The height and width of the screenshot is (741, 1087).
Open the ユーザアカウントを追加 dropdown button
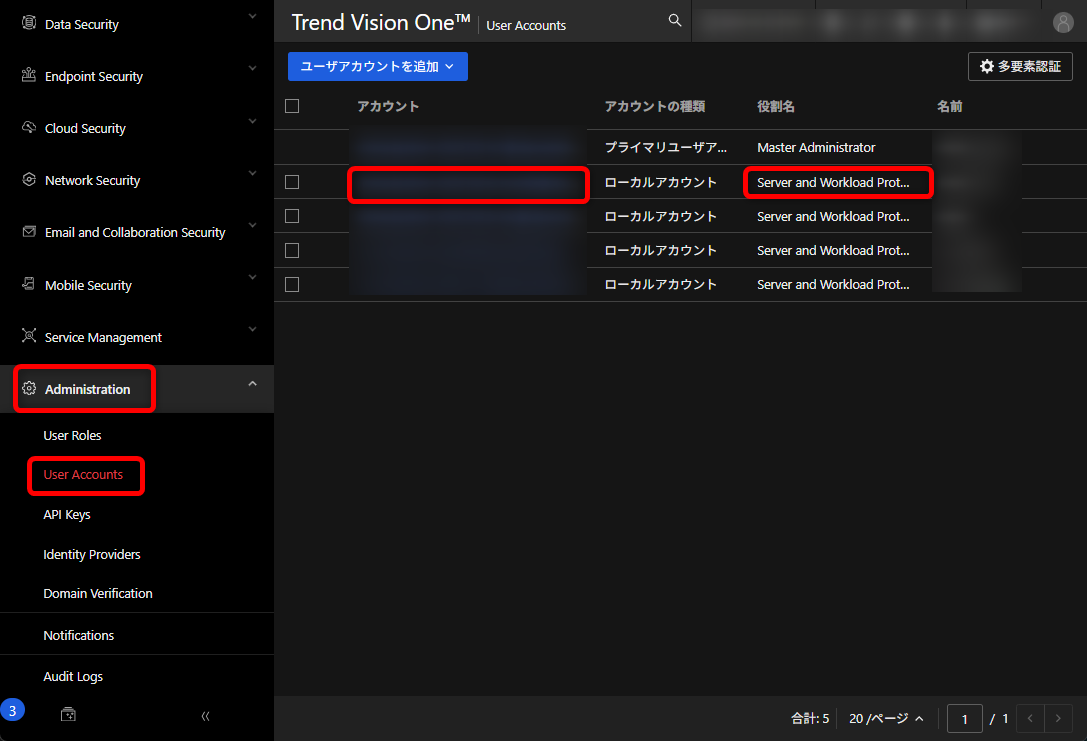[x=378, y=67]
